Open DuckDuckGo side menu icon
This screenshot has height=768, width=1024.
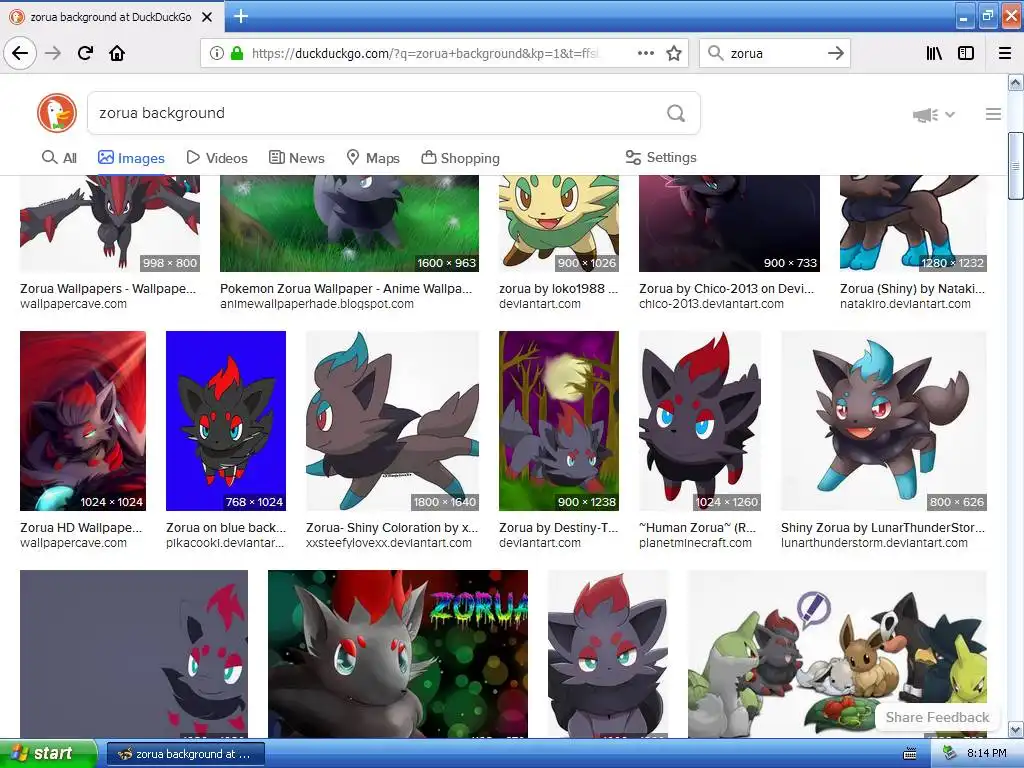(993, 114)
